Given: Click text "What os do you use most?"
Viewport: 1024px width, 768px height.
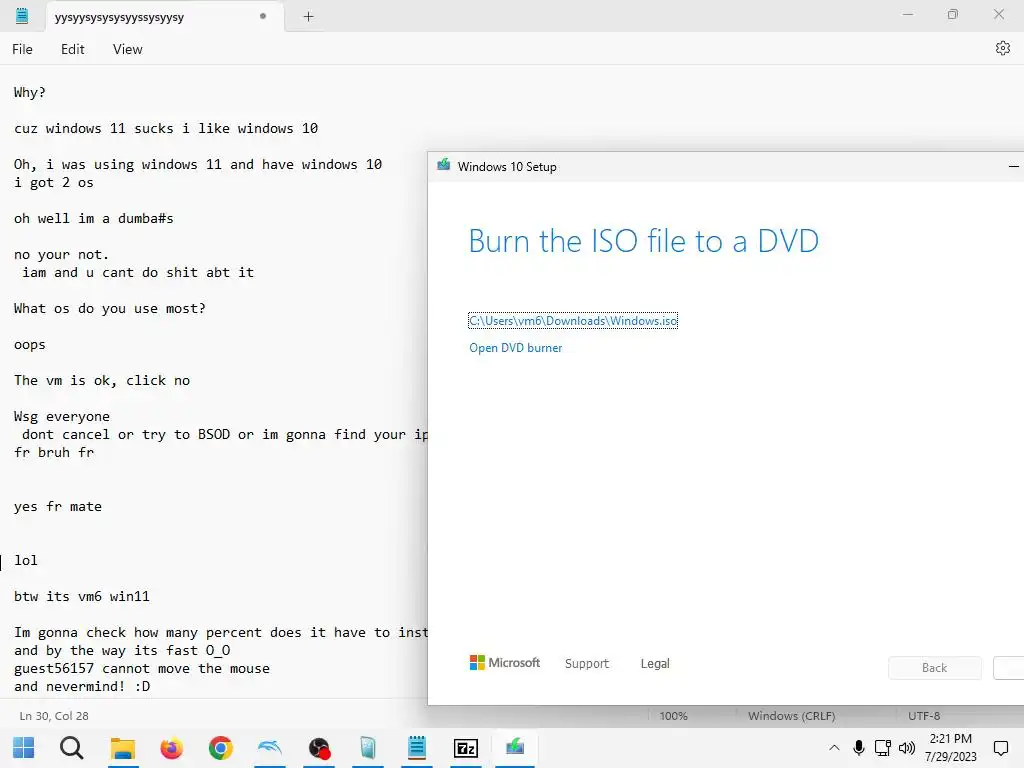Looking at the screenshot, I should (110, 308).
